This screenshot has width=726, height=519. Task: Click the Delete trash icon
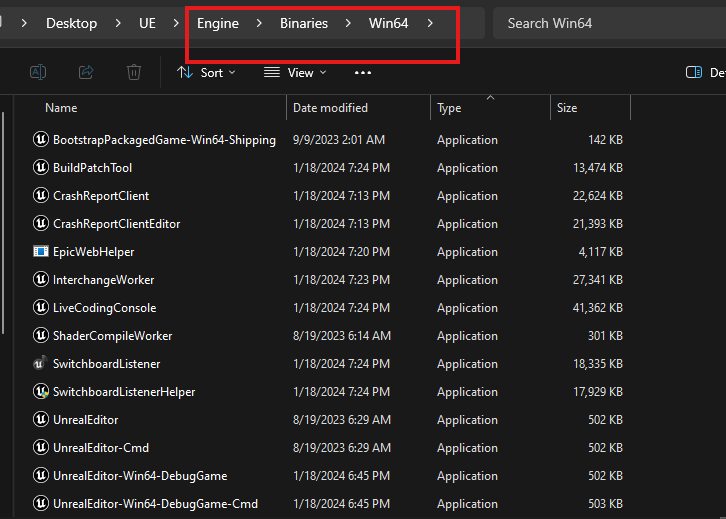coord(134,72)
